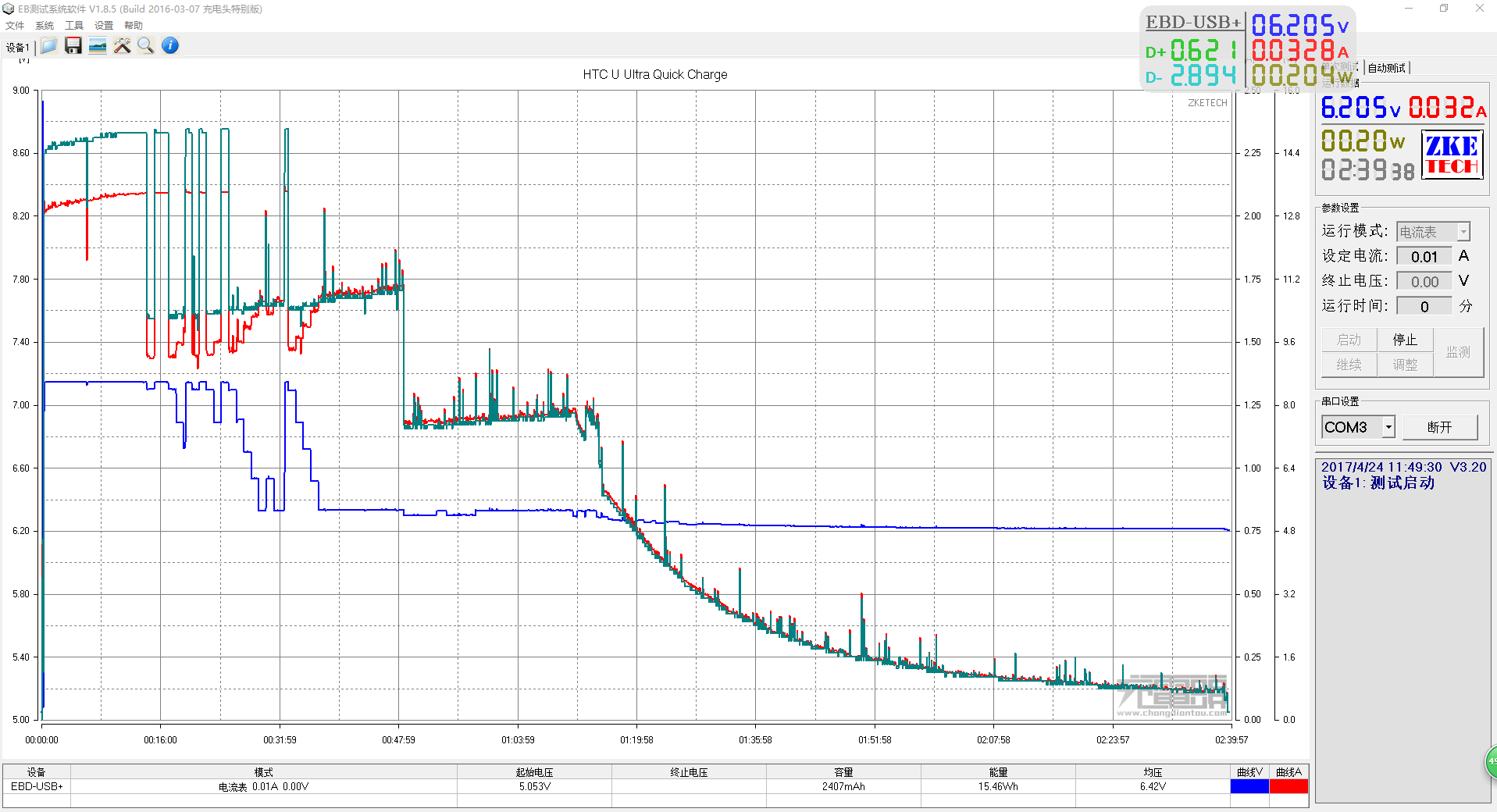Export chart using the picture icon
The image size is (1497, 812).
[x=98, y=45]
